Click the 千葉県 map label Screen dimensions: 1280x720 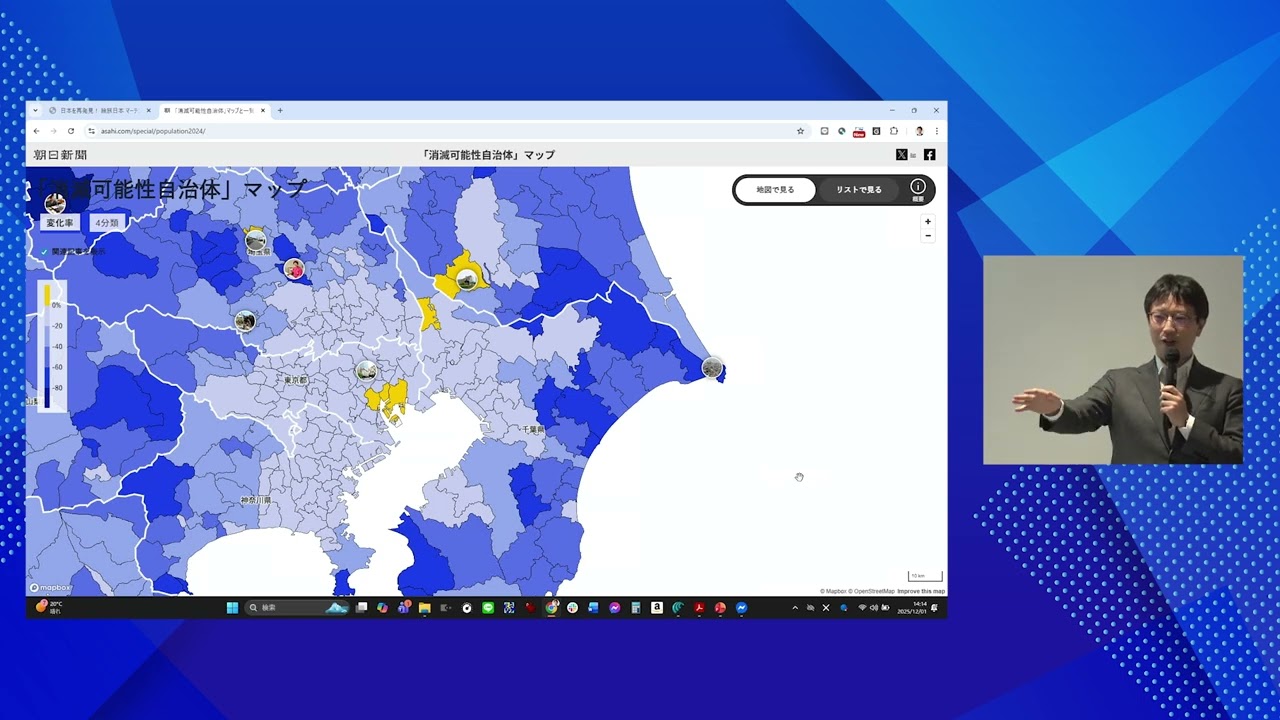click(533, 429)
